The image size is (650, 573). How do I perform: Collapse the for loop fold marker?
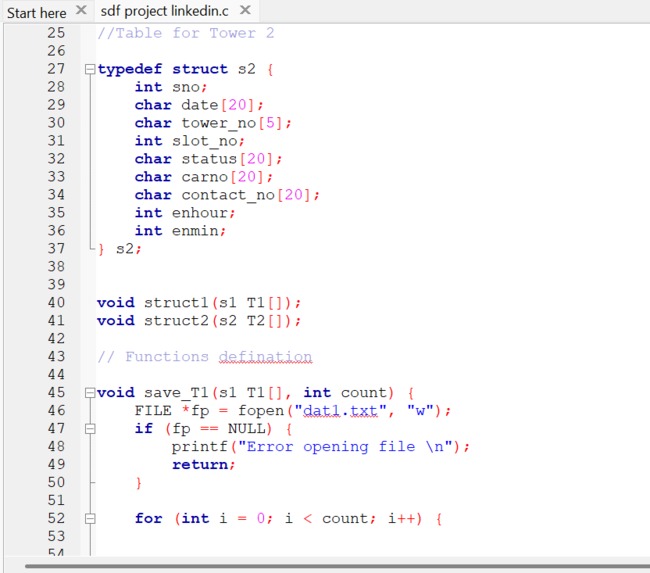pos(90,519)
